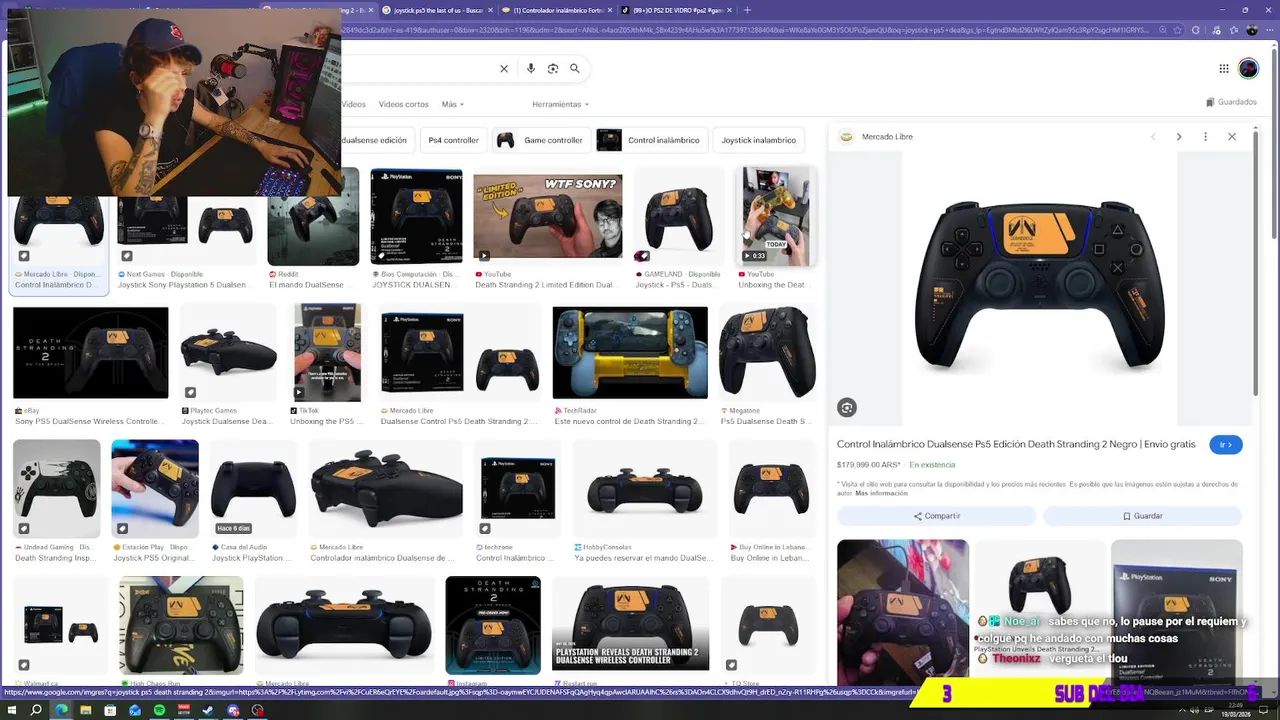
Task: Switch to the Videos tab
Action: 353,104
